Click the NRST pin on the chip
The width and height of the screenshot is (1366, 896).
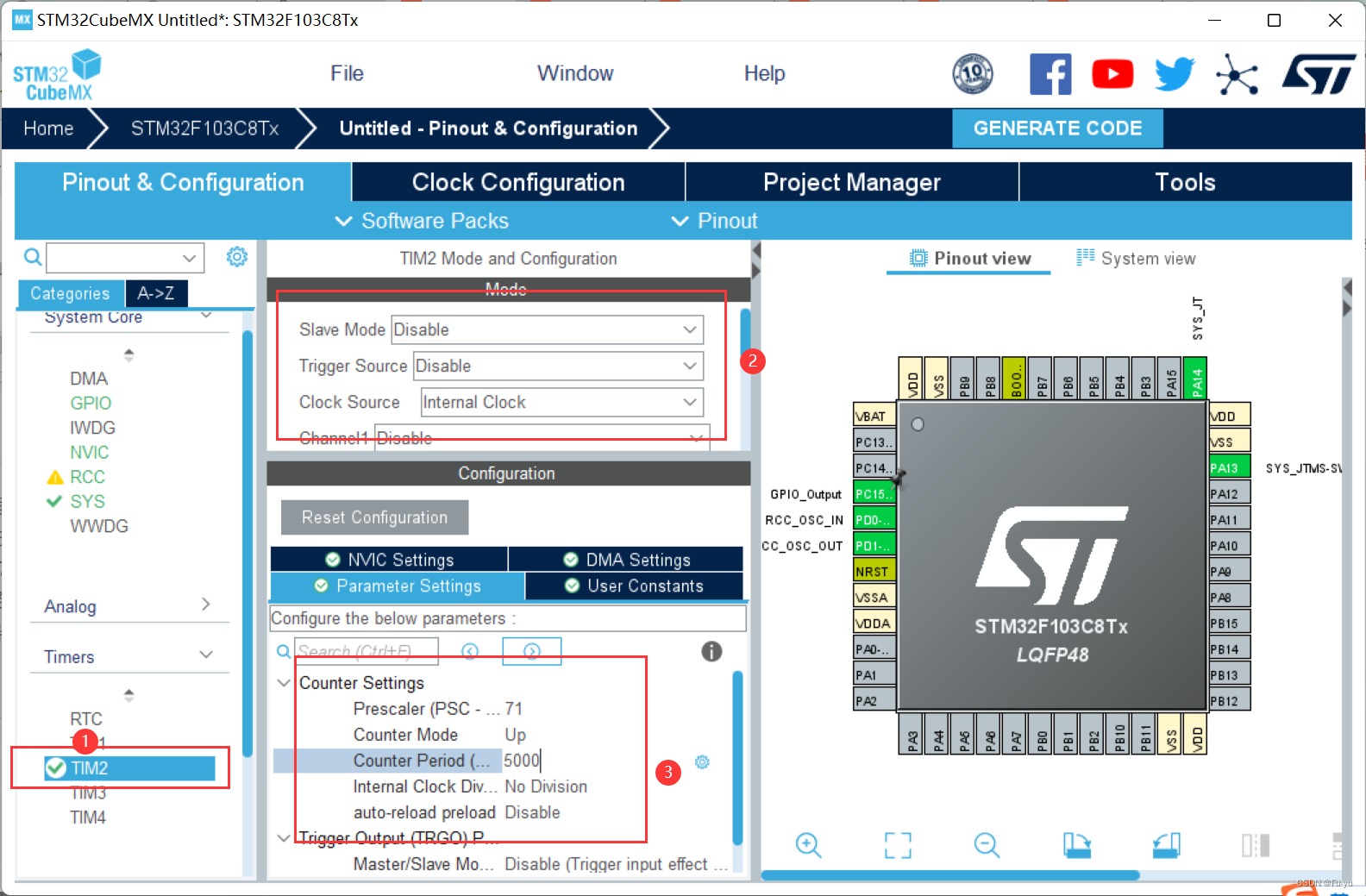coord(874,572)
